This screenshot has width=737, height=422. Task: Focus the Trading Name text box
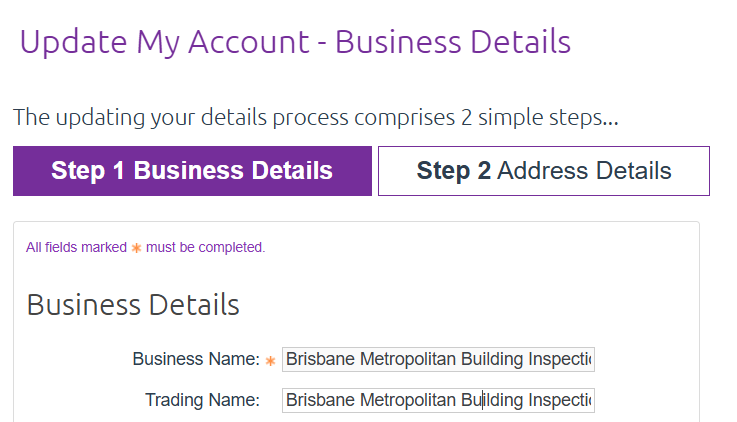pos(438,400)
